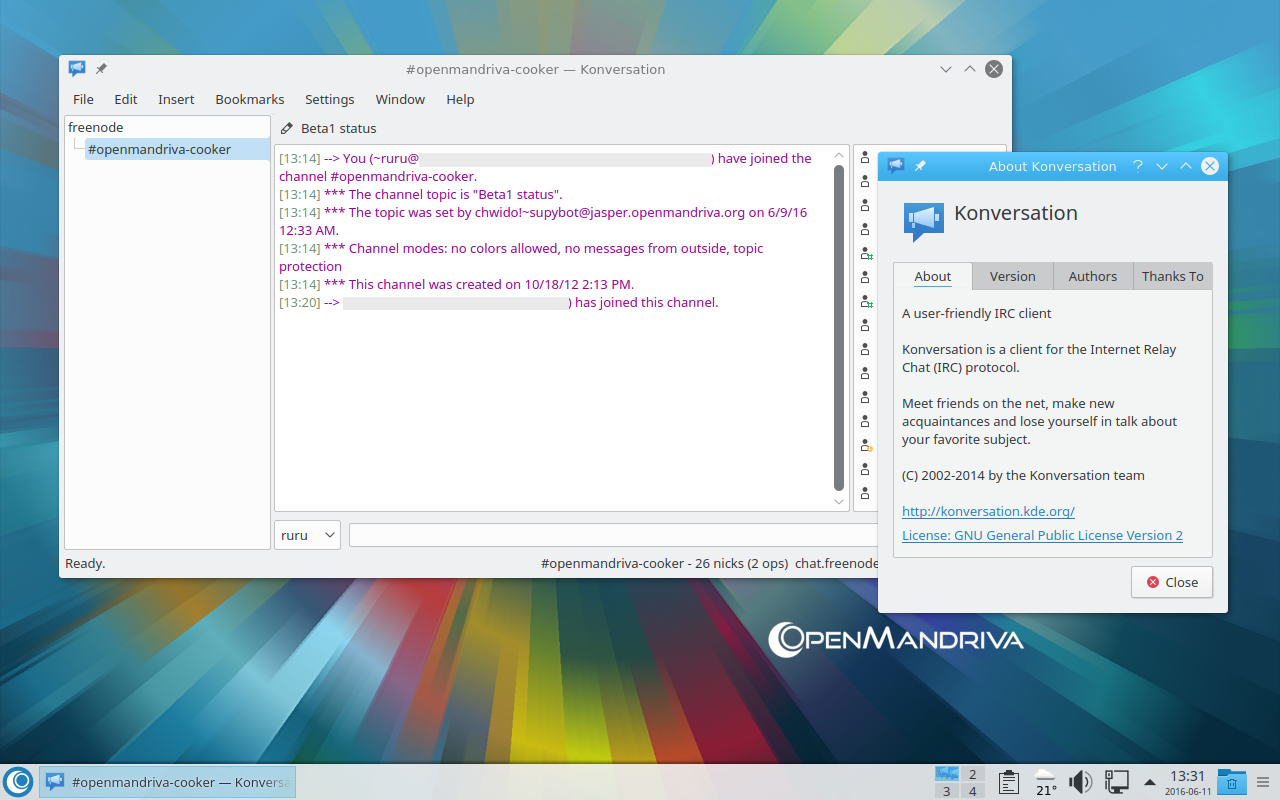Viewport: 1280px width, 800px height.
Task: Open the trash folder icon on panel
Action: [1232, 782]
